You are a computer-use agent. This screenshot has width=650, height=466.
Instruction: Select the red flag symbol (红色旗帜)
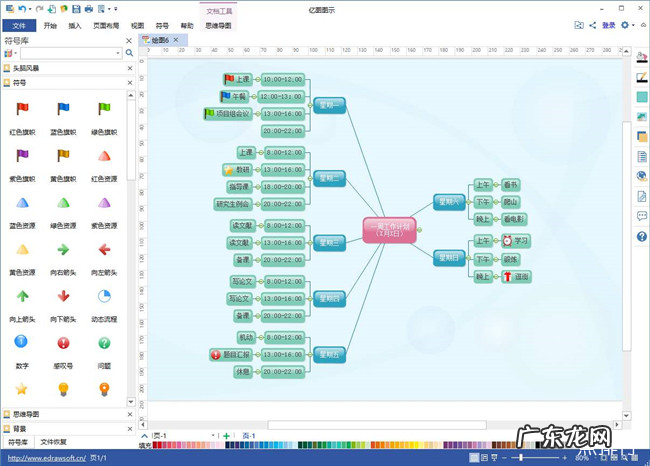22,109
